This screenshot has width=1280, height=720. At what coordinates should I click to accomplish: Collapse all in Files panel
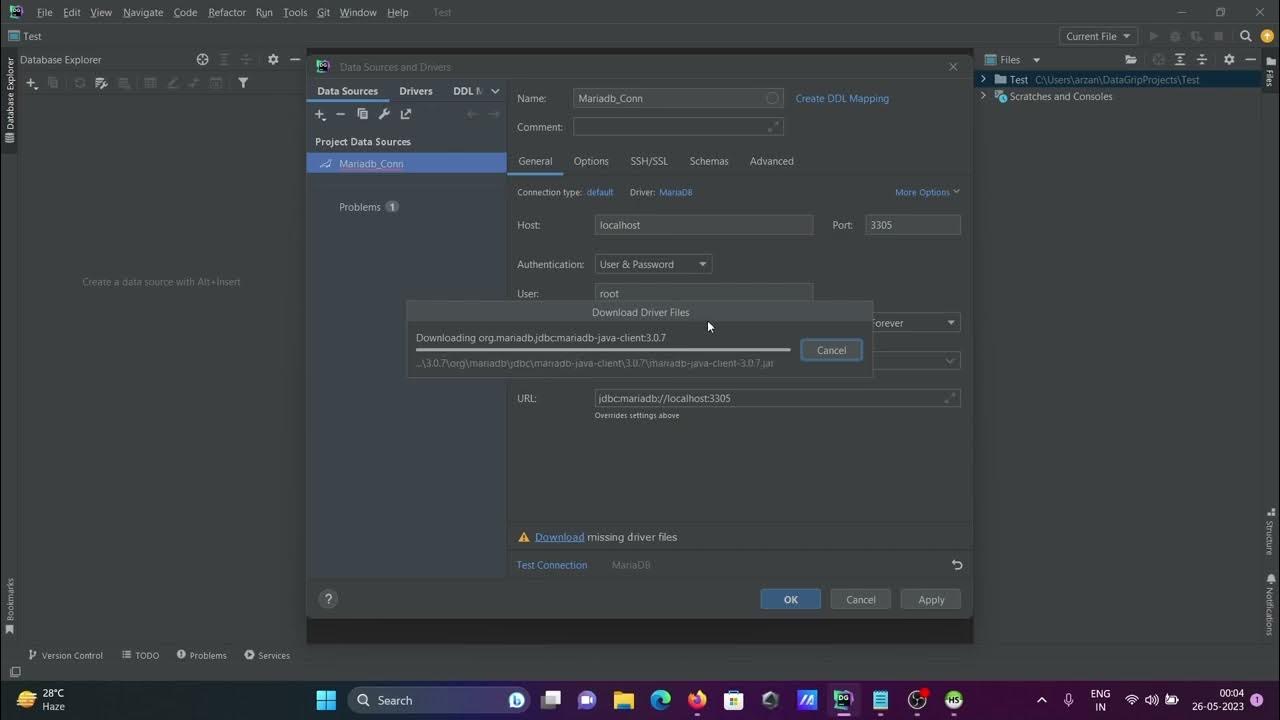pos(1203,60)
